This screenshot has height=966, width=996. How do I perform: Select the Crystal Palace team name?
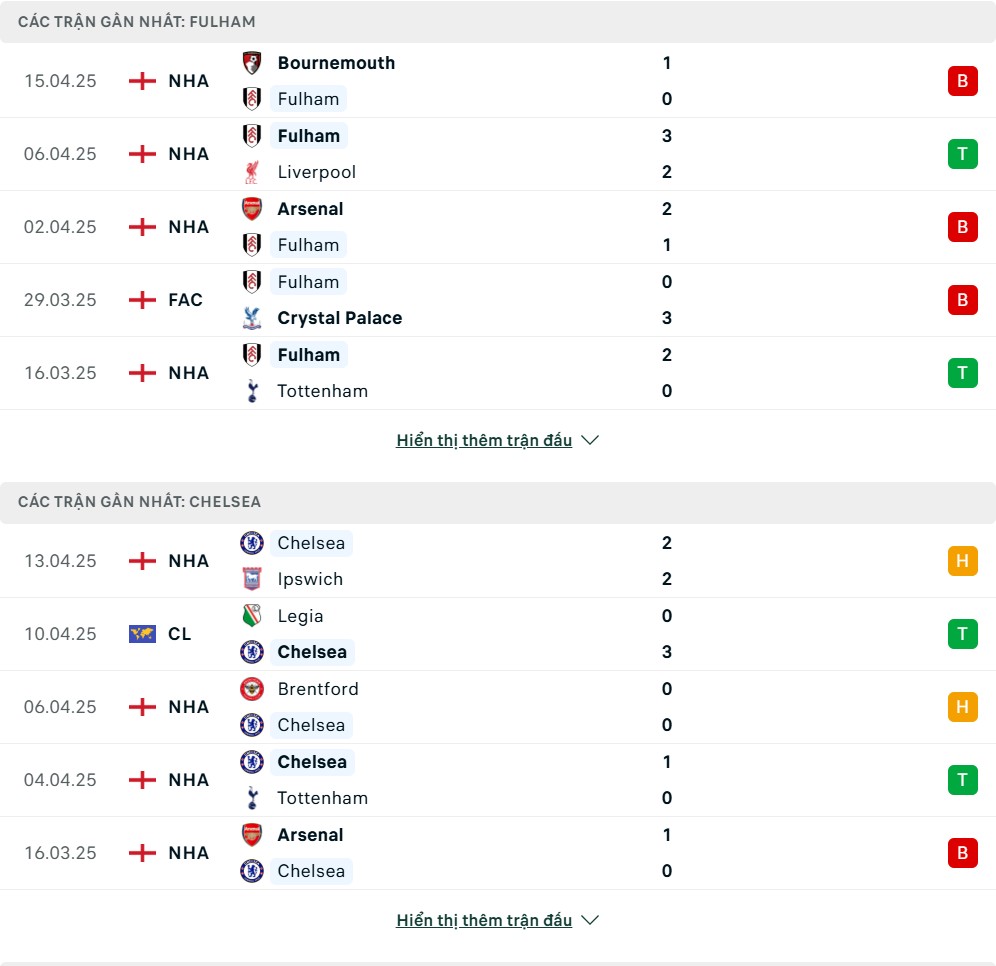(340, 318)
